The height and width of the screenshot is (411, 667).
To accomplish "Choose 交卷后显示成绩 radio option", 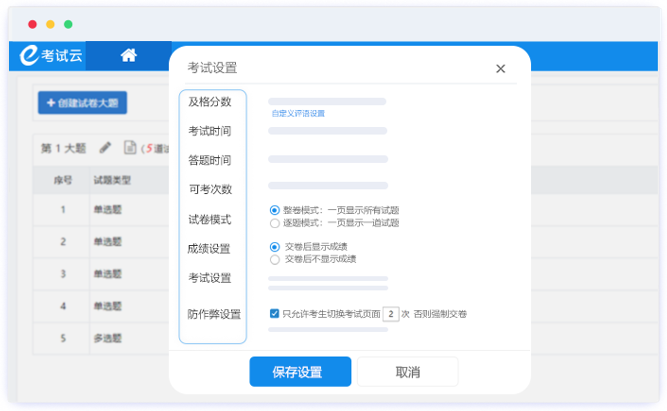I will [275, 246].
